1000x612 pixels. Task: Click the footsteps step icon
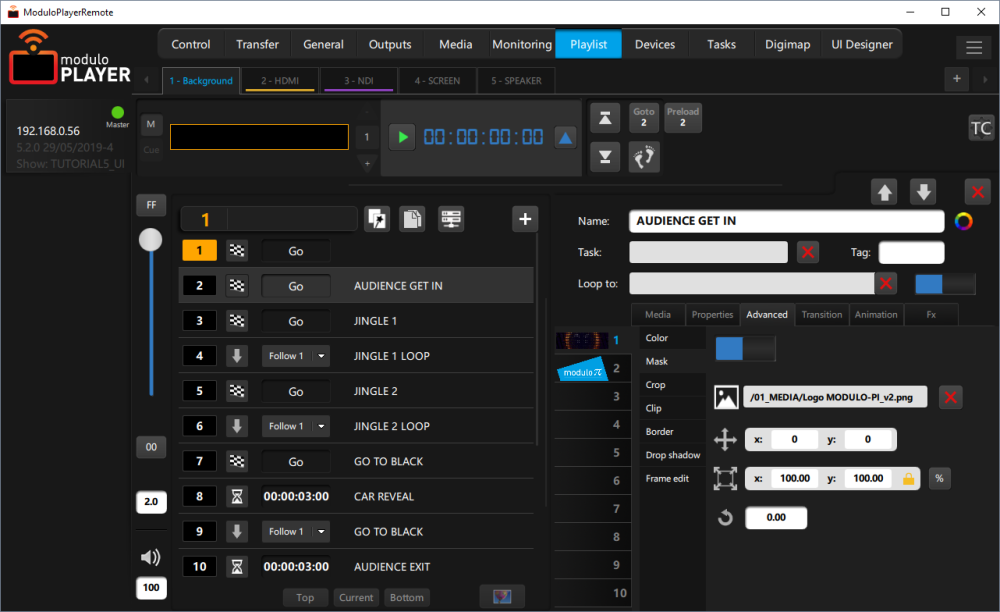[644, 156]
